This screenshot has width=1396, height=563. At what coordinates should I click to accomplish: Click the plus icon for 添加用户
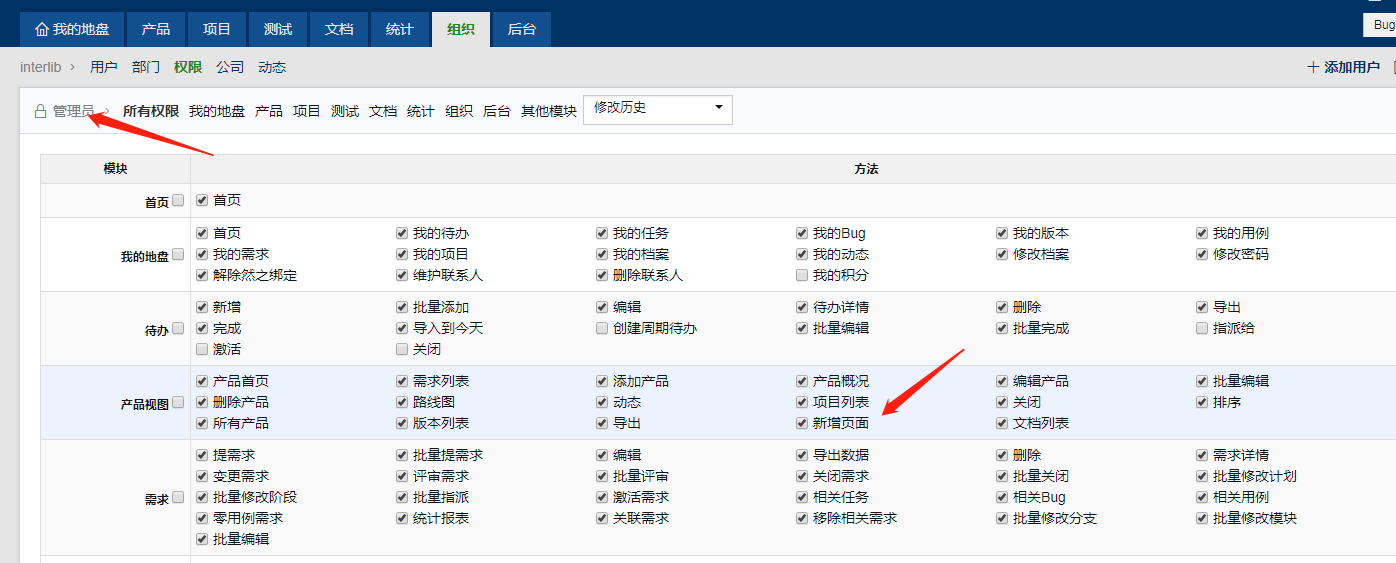pyautogui.click(x=1313, y=68)
